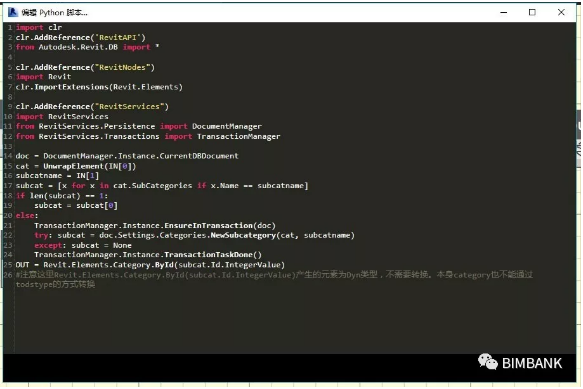Click 'UnwrapElement(IN[0])' on line 15
Screen dimensions: 583x389
[90, 166]
